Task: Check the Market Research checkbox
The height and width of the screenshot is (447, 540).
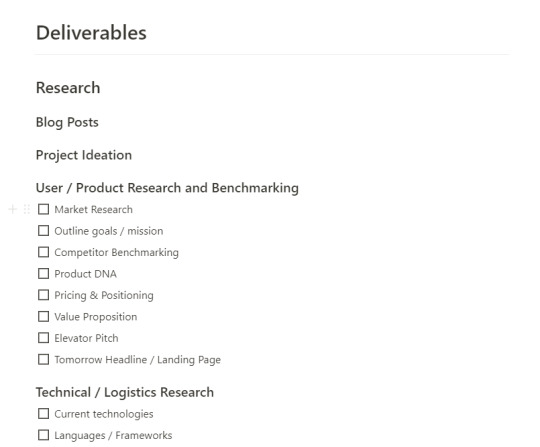Action: point(43,209)
